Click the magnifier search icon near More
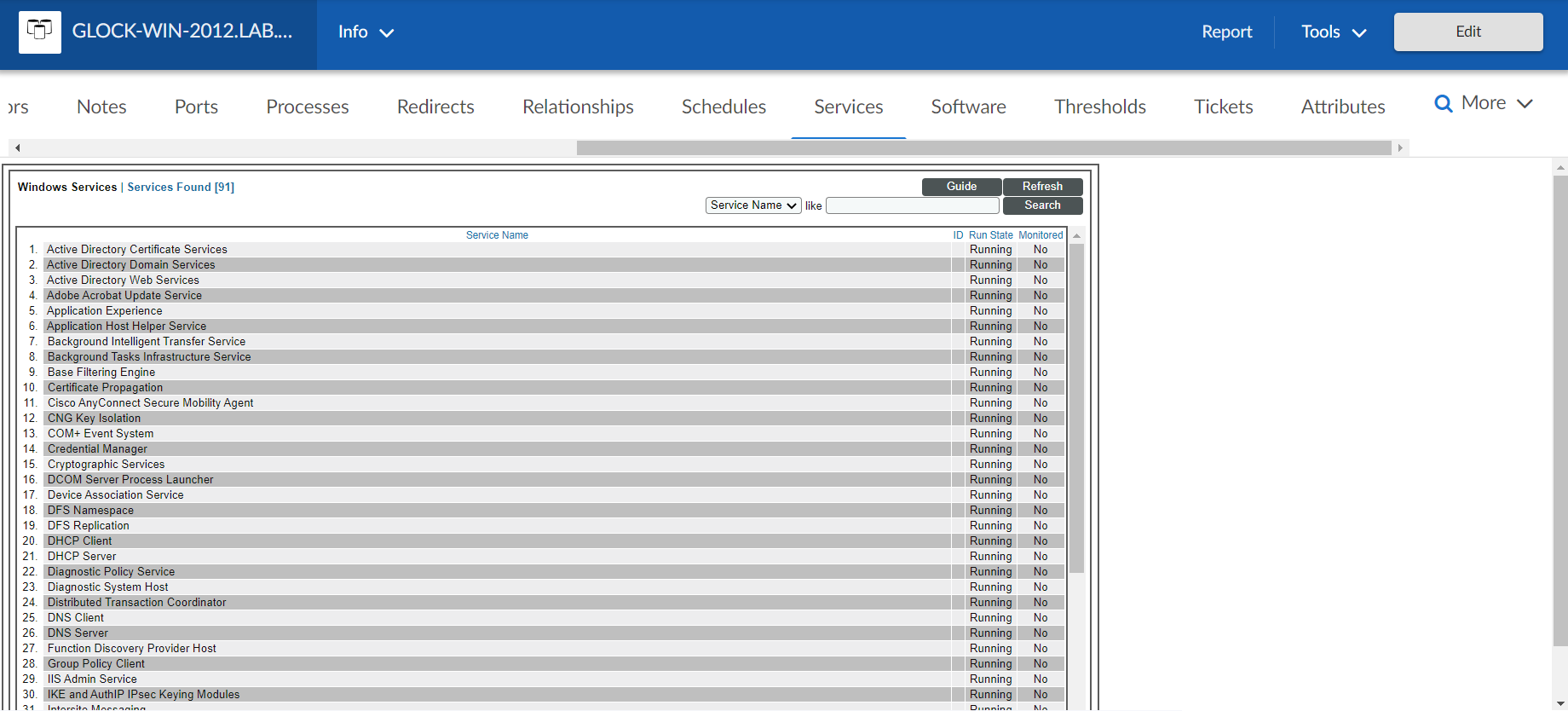Screen dimensions: 1568x711 pyautogui.click(x=1443, y=104)
